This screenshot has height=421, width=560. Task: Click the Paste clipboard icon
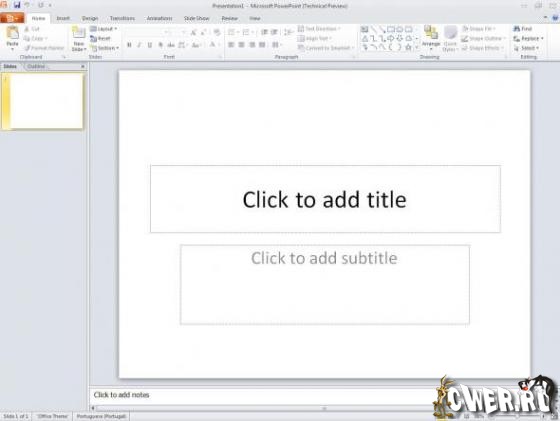[12, 36]
